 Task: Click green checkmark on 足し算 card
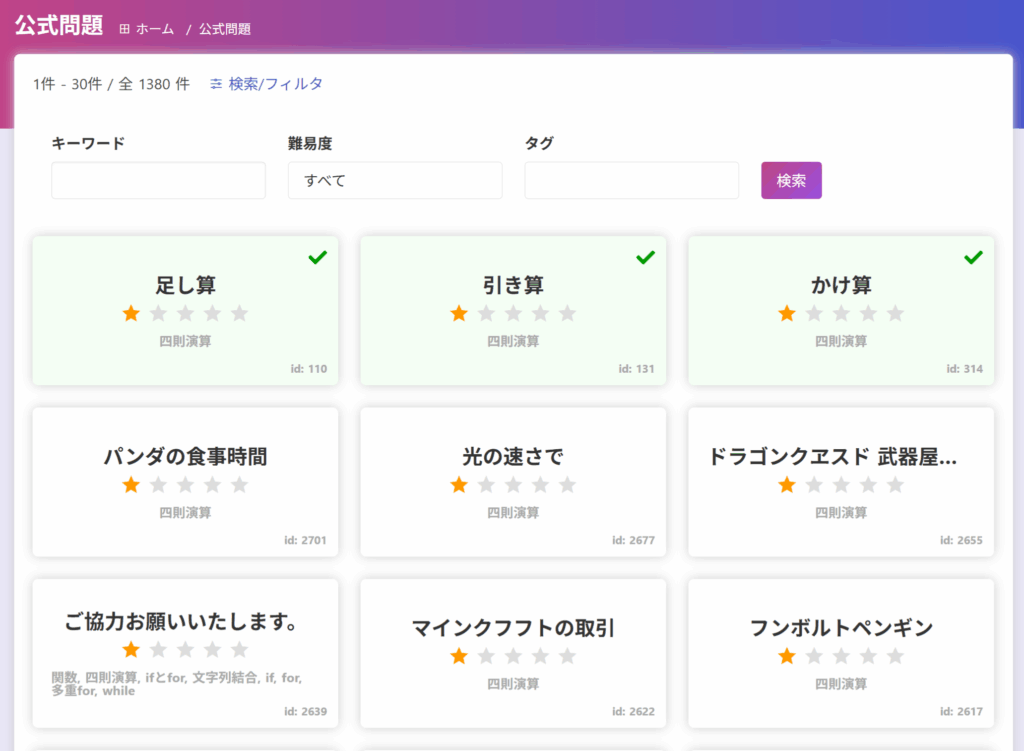(318, 258)
